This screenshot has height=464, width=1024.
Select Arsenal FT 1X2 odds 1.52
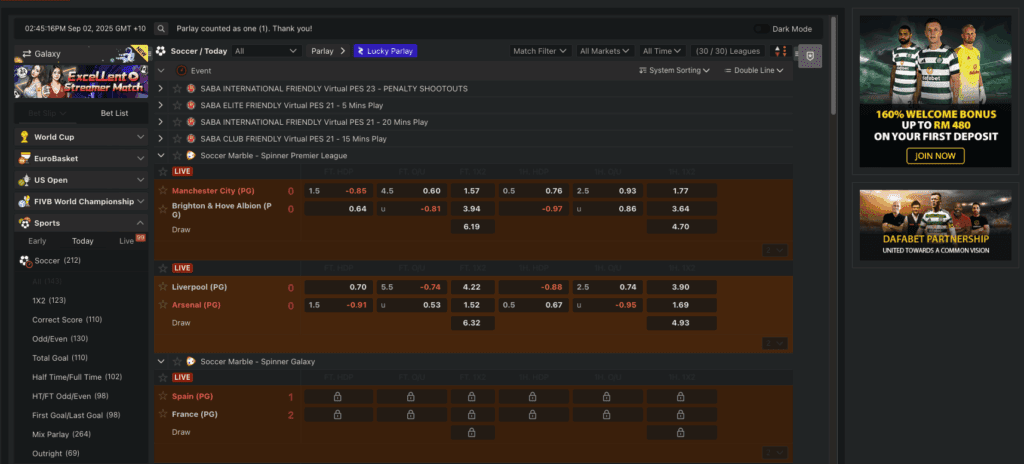tap(472, 305)
